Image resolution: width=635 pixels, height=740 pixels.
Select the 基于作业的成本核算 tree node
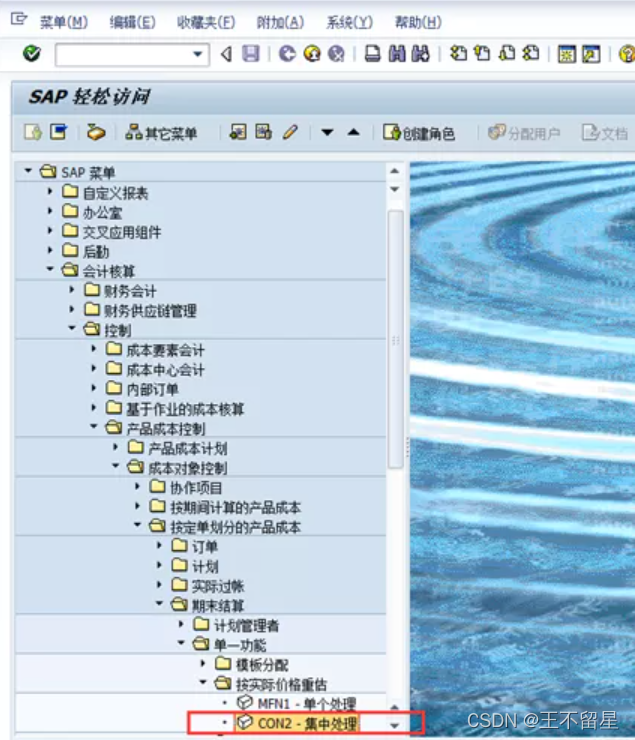point(185,409)
